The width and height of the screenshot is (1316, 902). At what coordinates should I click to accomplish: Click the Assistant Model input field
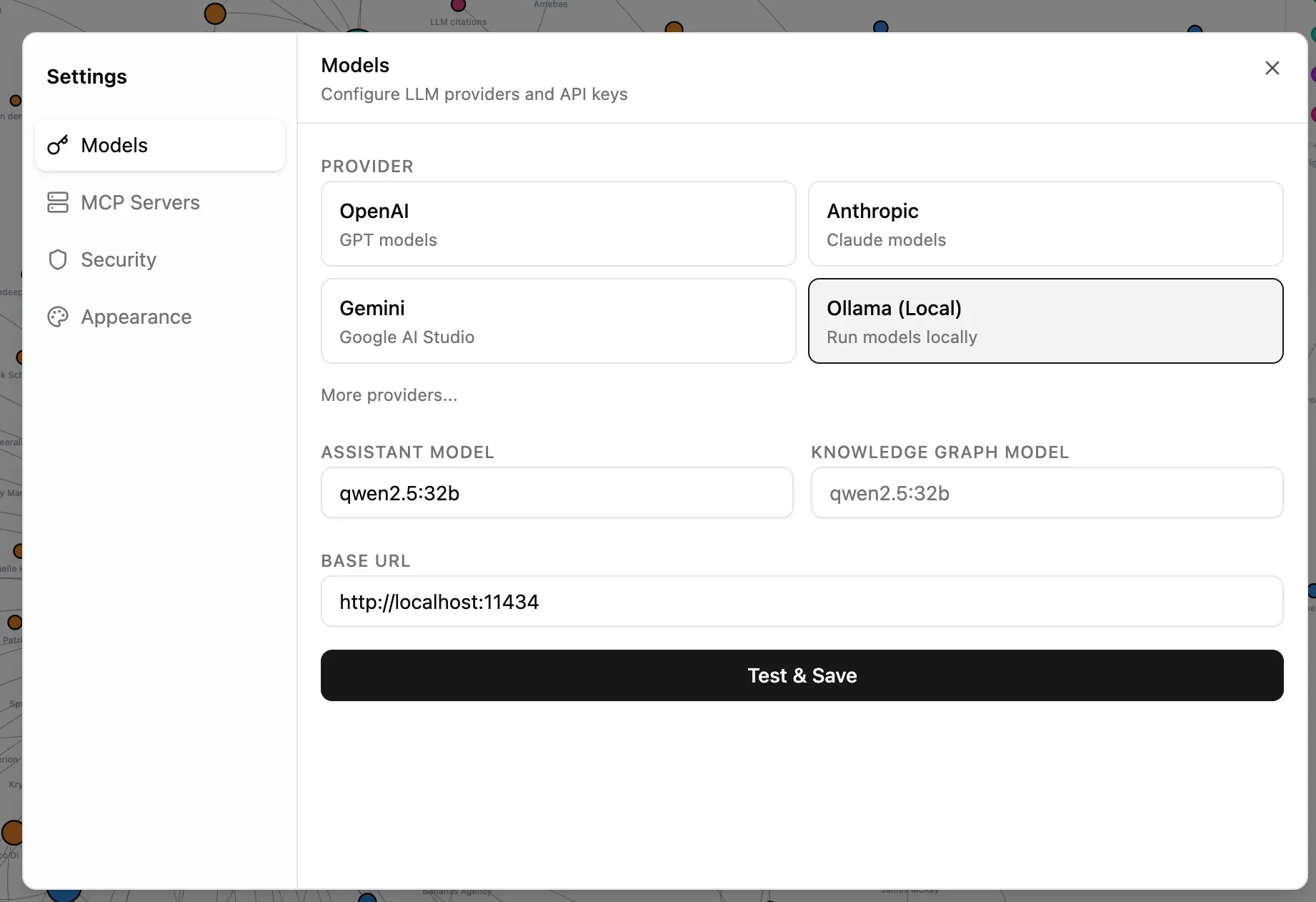coord(557,492)
